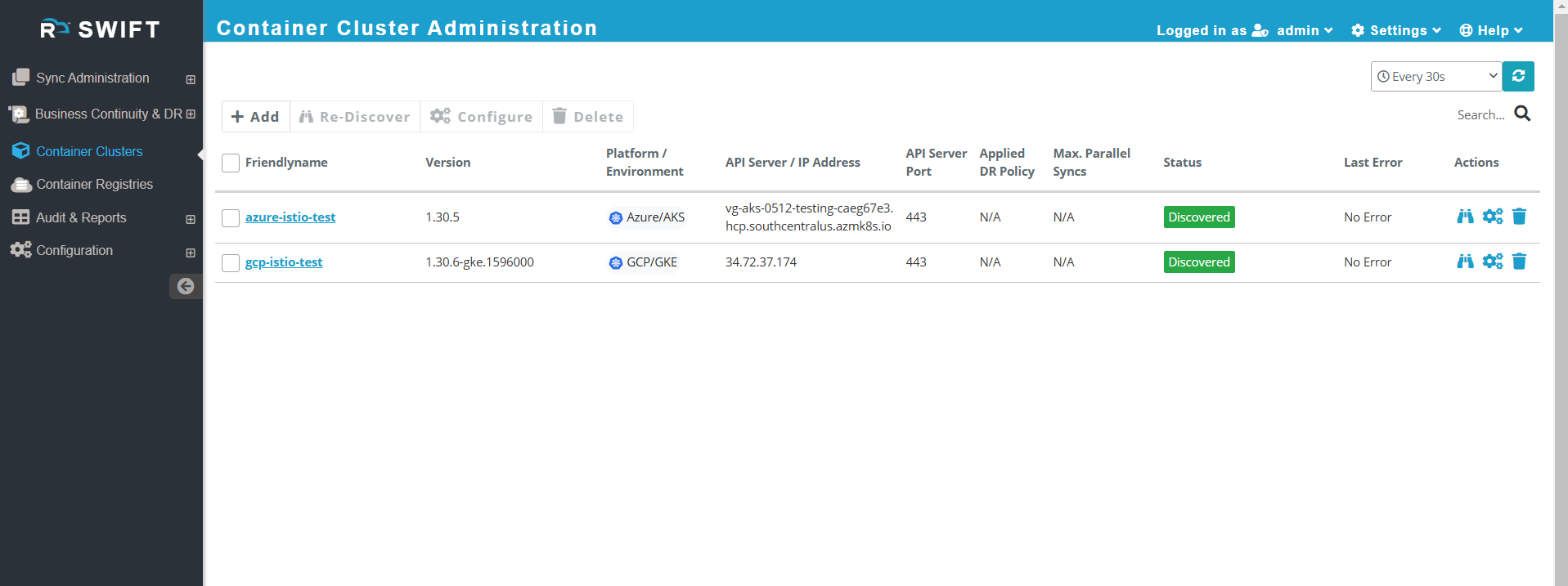Click the Kubernetes icon beside GCP/GKE
Screen dimensions: 1568x586
[x=616, y=262]
